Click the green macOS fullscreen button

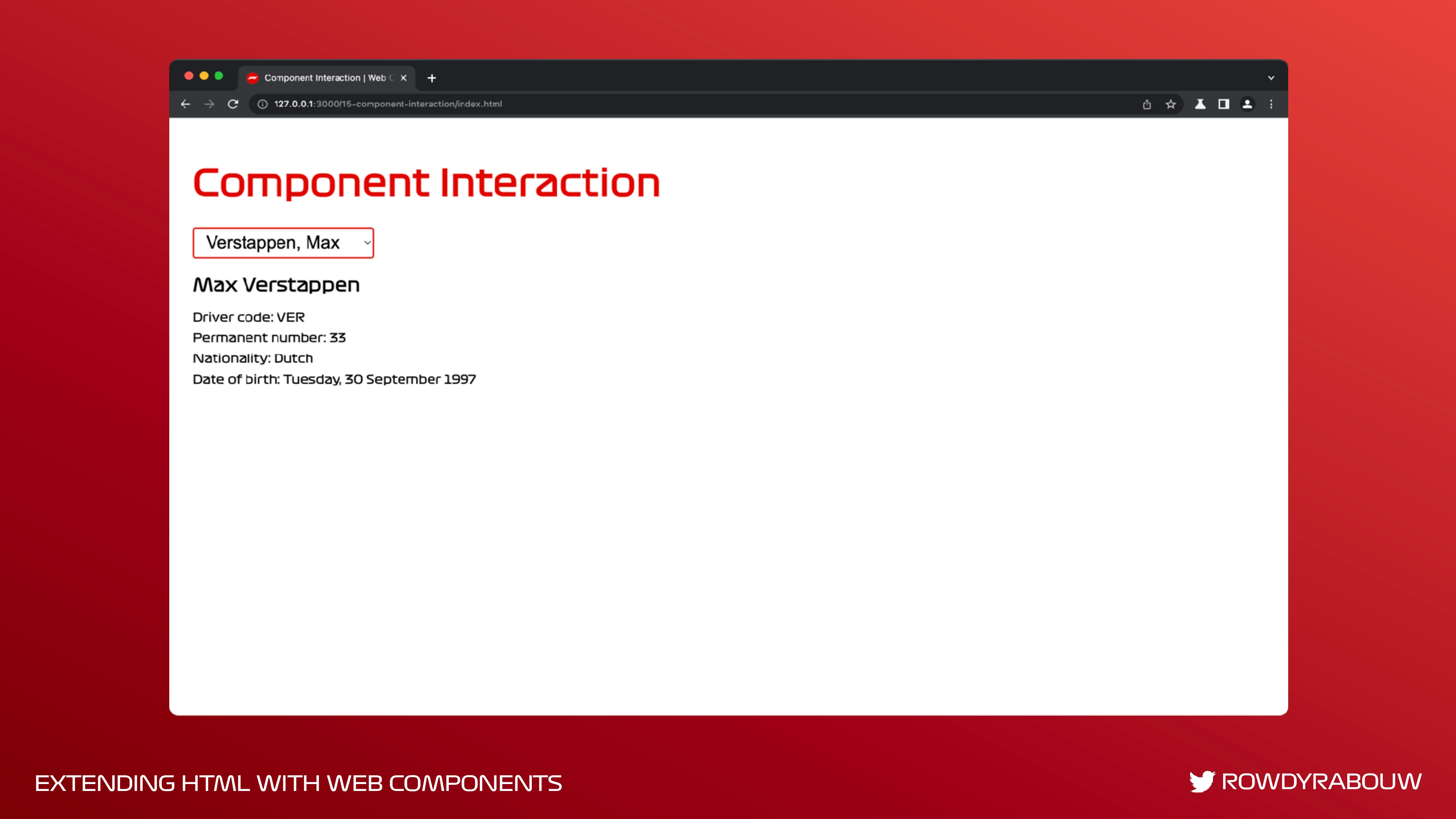[219, 76]
